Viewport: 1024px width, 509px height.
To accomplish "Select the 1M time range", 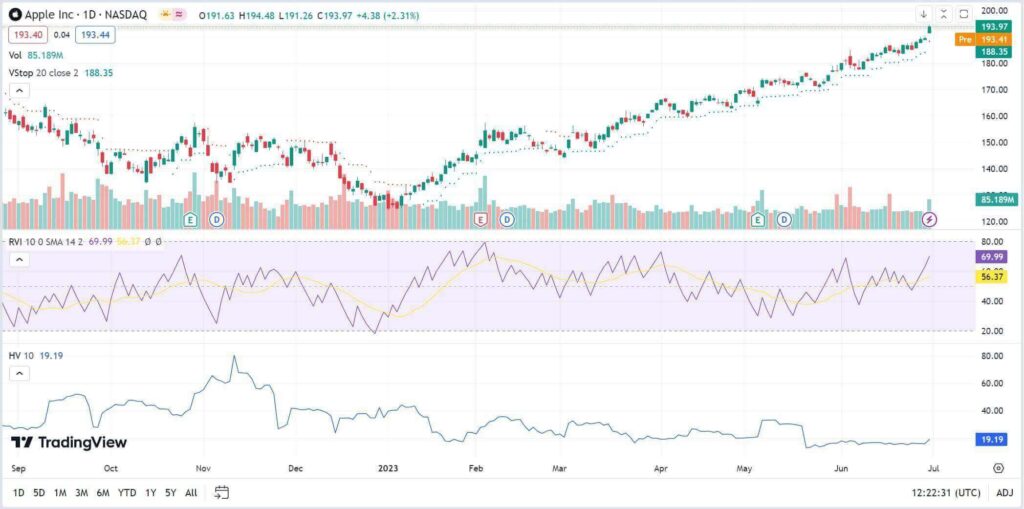I will coord(60,493).
